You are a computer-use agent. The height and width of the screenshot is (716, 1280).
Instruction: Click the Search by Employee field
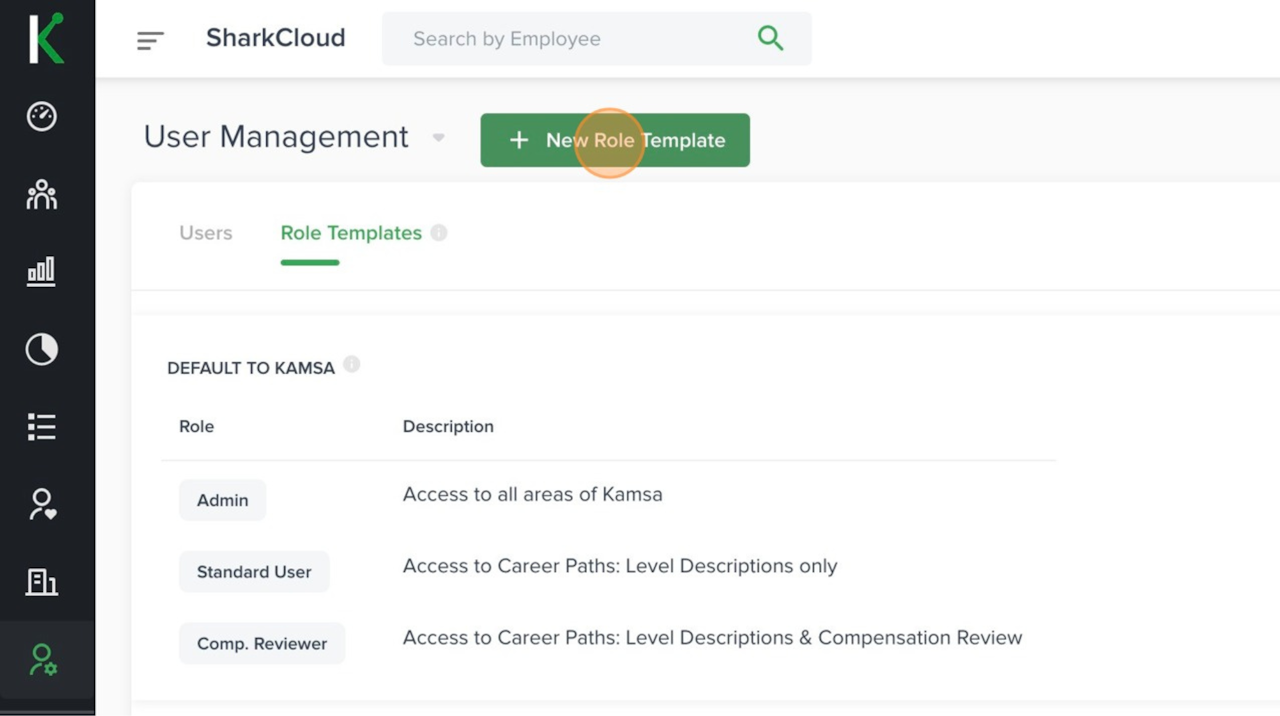coord(570,39)
